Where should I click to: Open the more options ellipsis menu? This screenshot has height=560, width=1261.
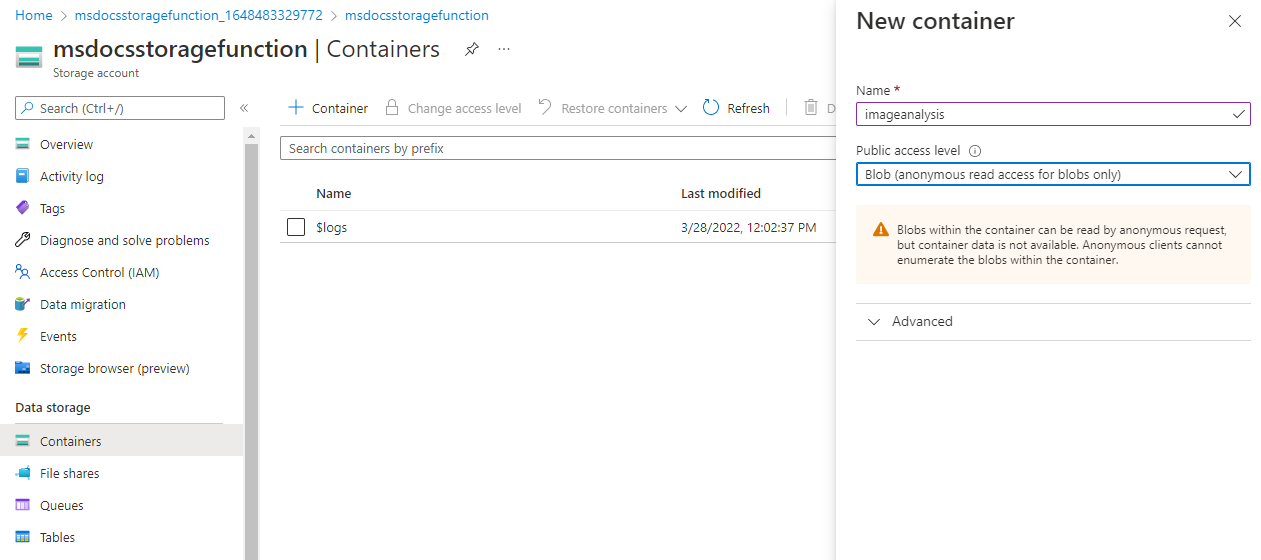click(504, 49)
